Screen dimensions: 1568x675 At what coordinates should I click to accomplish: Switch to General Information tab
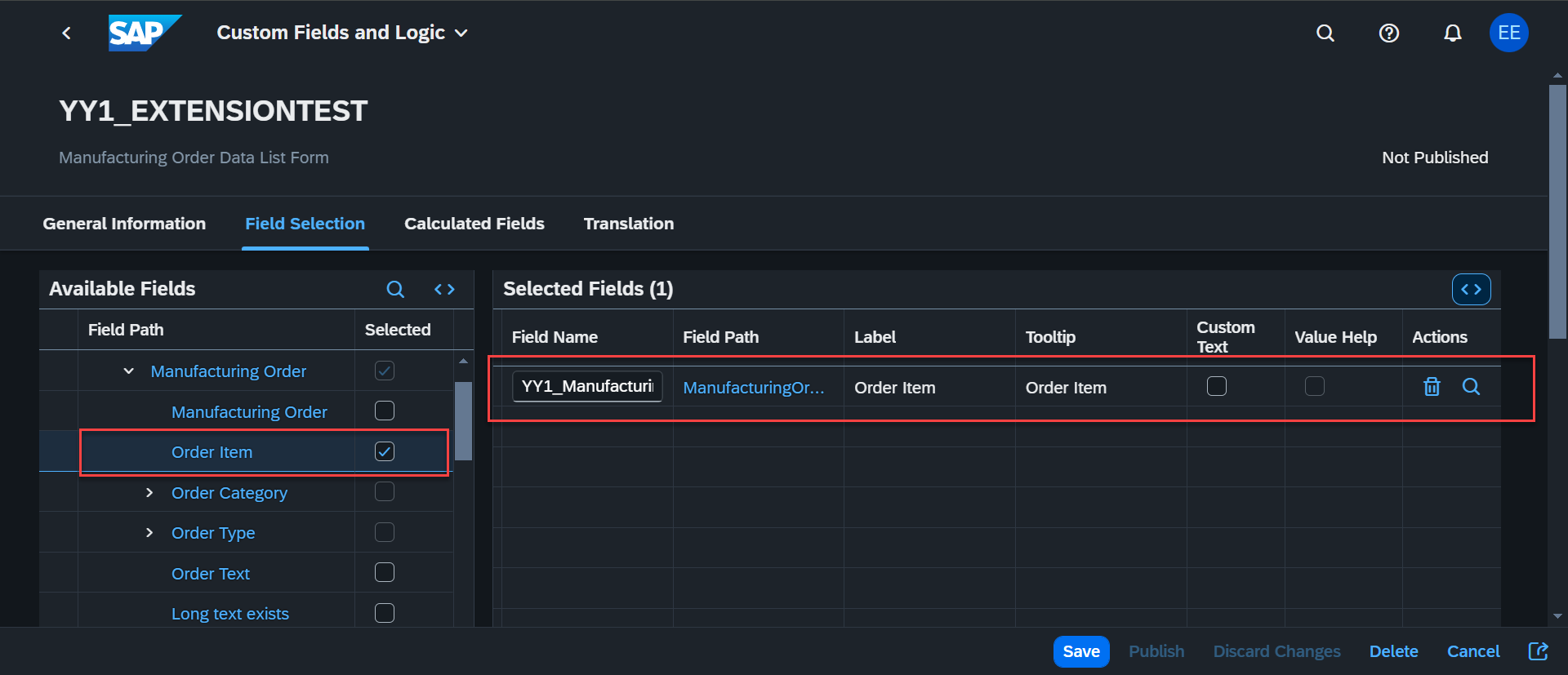[x=124, y=224]
